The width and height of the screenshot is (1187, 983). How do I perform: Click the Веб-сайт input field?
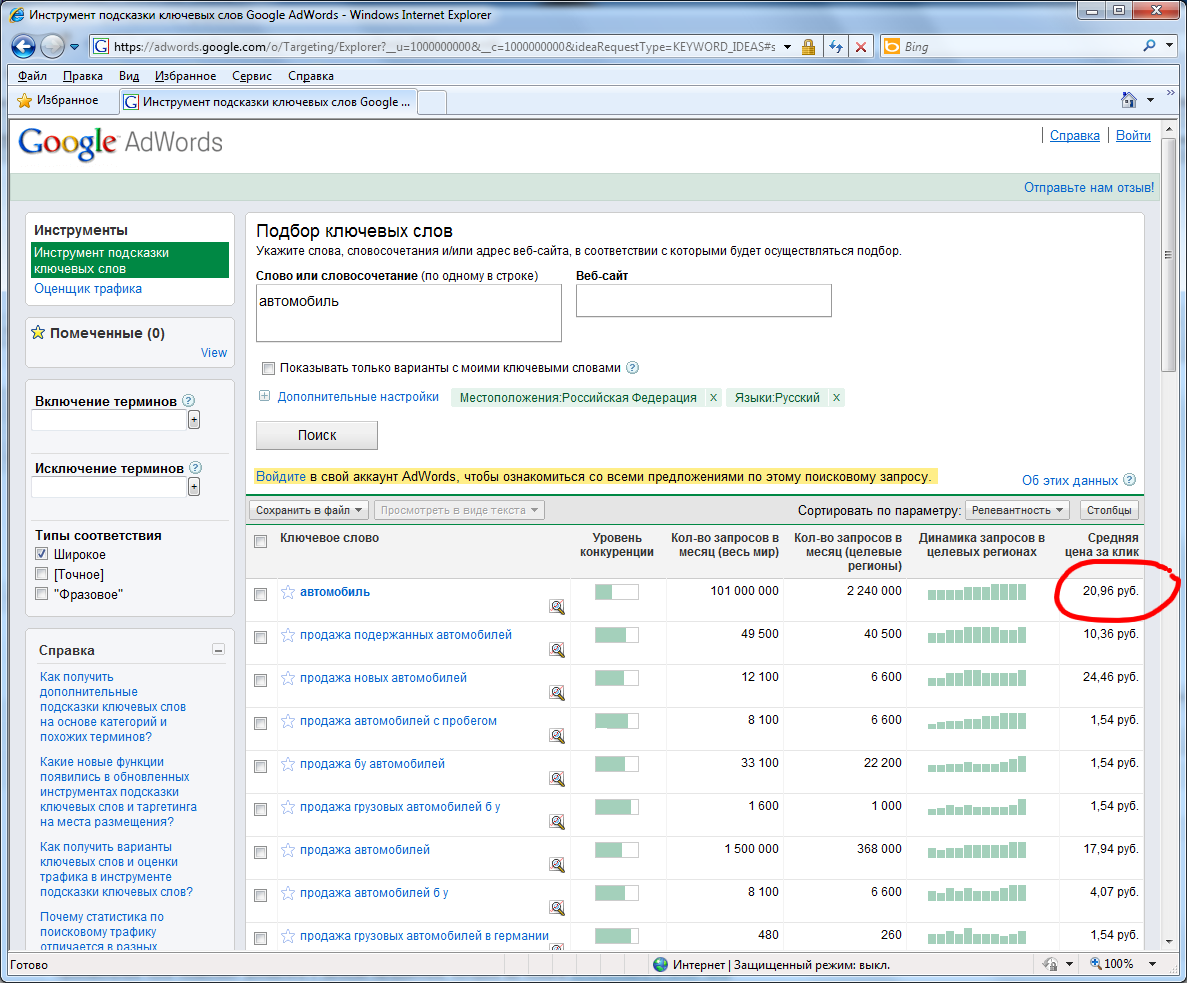coord(703,301)
